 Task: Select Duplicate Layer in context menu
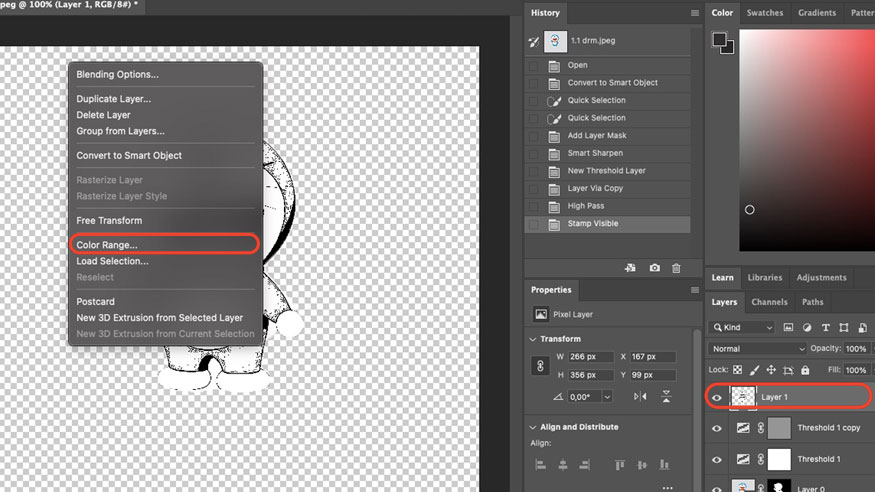coord(113,99)
